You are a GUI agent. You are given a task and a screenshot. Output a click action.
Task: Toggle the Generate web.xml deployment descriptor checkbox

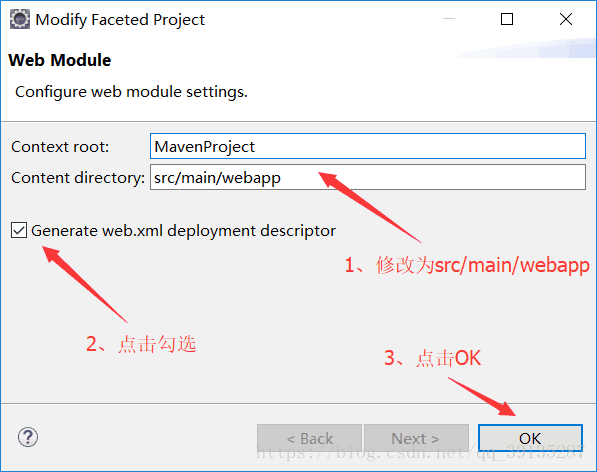[x=19, y=230]
